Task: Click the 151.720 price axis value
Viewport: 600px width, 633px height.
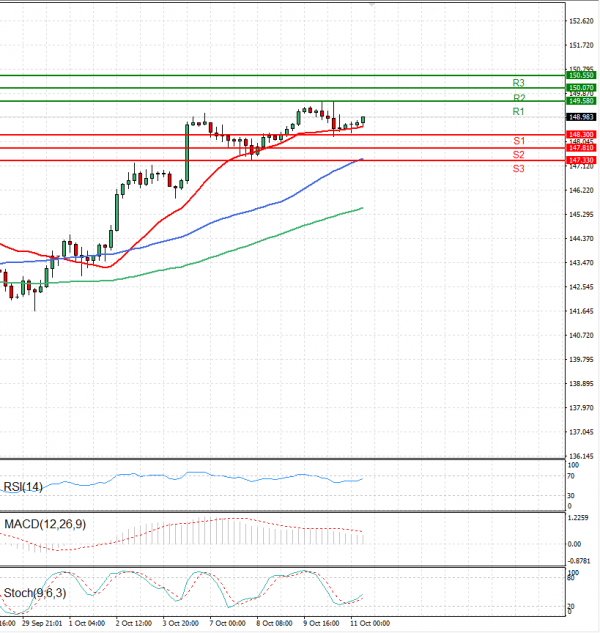Action: click(581, 45)
